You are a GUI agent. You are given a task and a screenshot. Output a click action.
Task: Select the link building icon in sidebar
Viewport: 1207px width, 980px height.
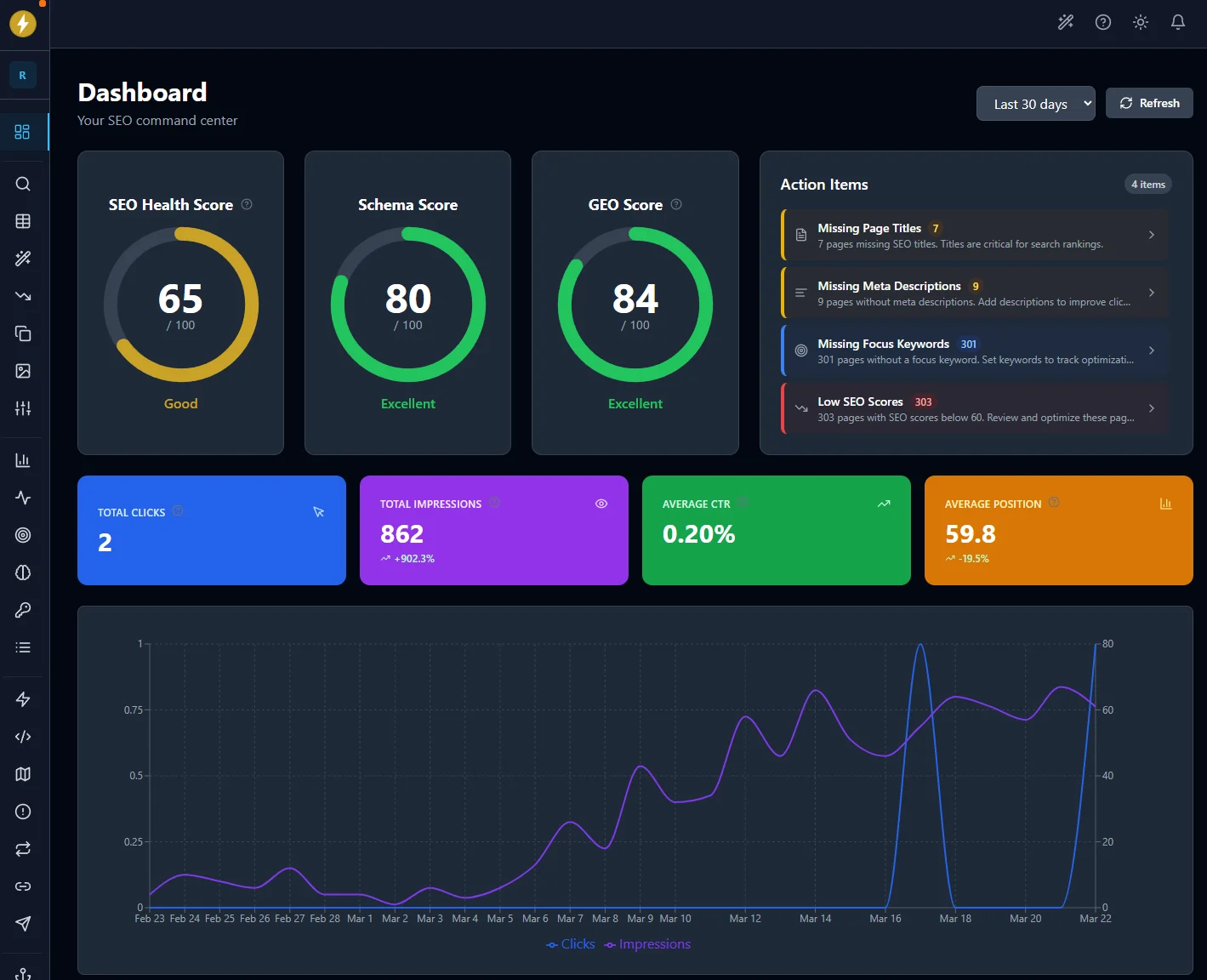pyautogui.click(x=23, y=886)
